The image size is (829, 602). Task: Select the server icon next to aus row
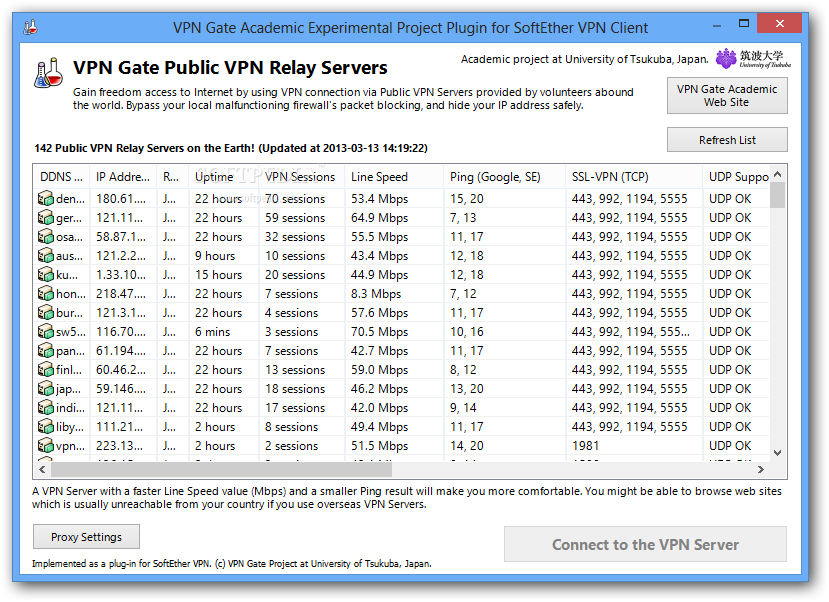46,255
